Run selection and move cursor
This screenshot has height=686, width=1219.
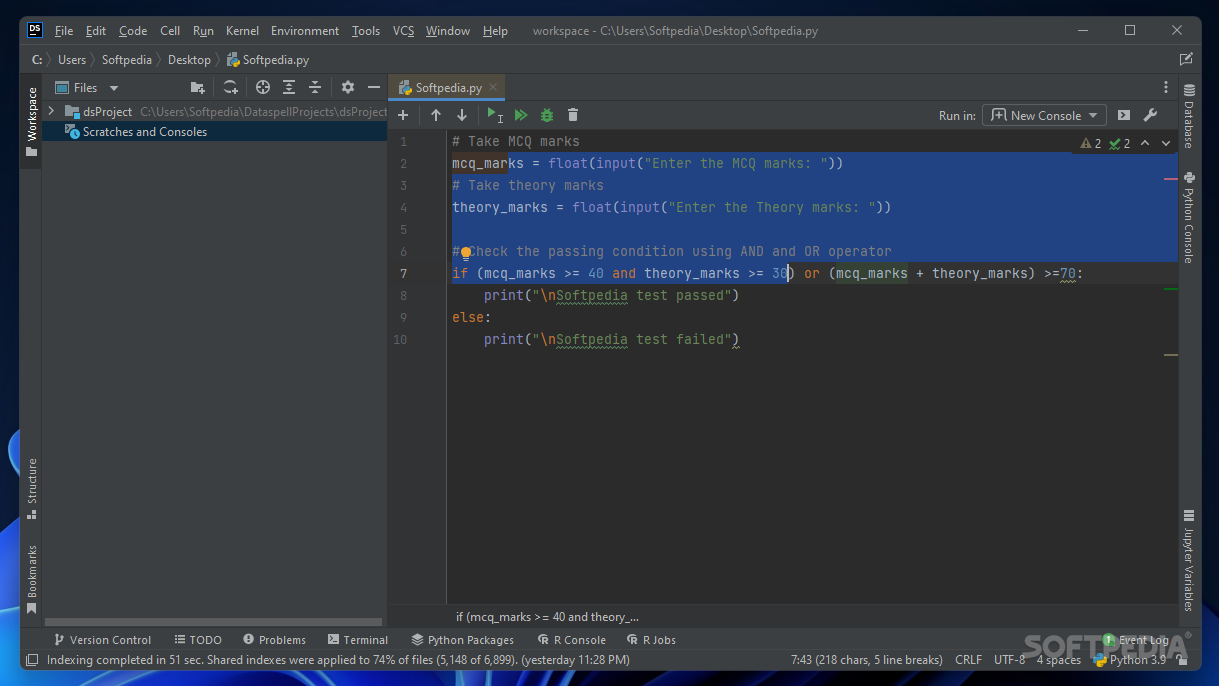[494, 116]
